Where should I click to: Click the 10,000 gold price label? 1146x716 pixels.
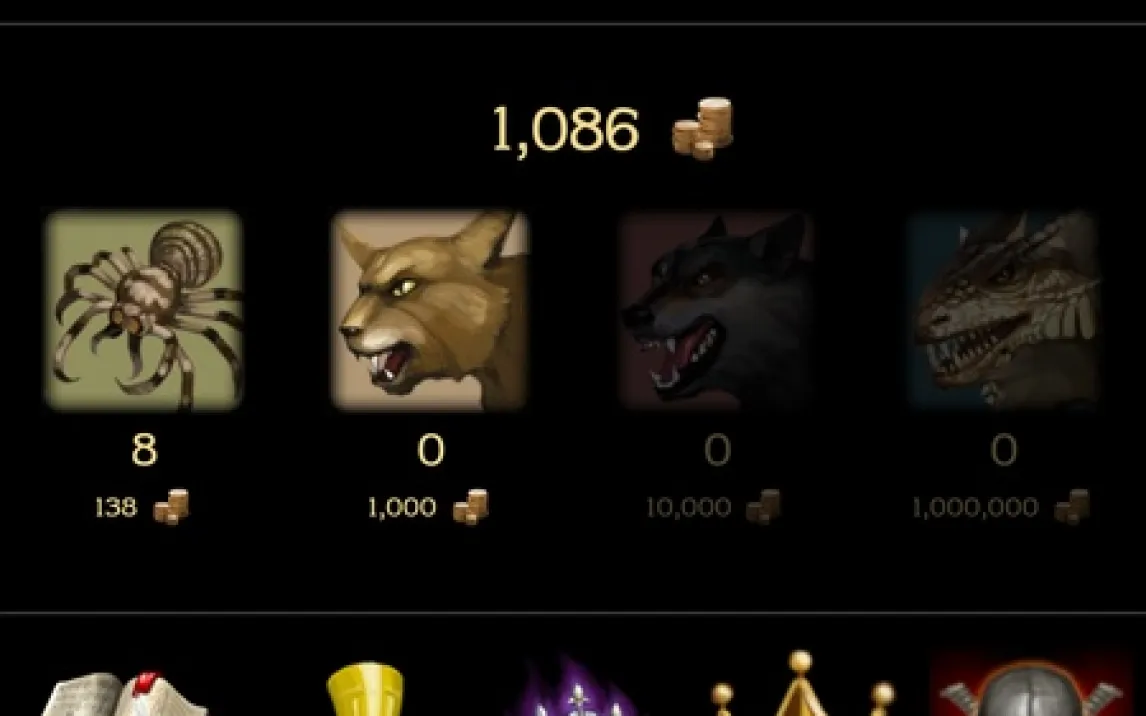688,507
